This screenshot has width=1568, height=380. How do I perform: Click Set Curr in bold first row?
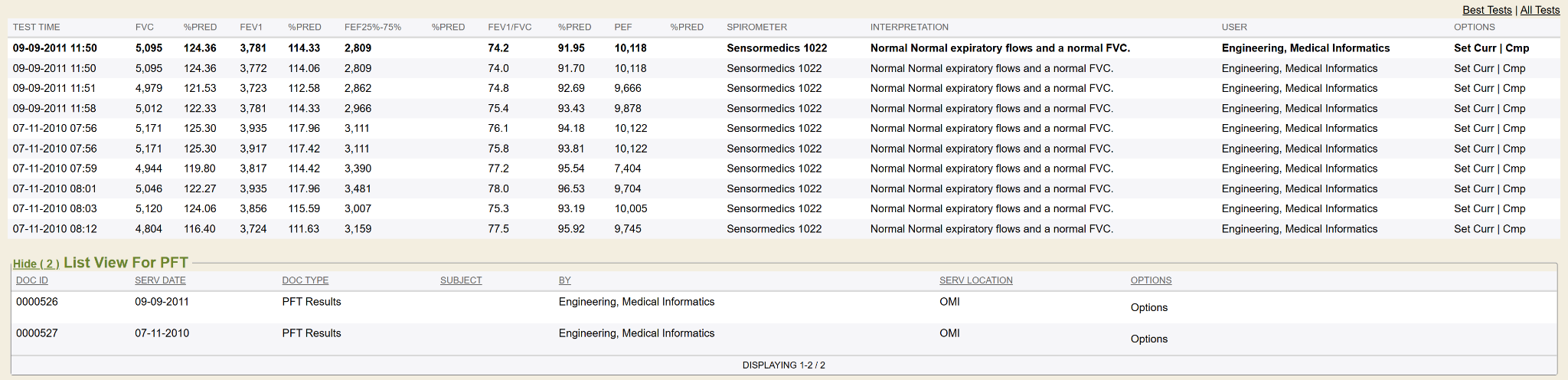(x=1475, y=48)
